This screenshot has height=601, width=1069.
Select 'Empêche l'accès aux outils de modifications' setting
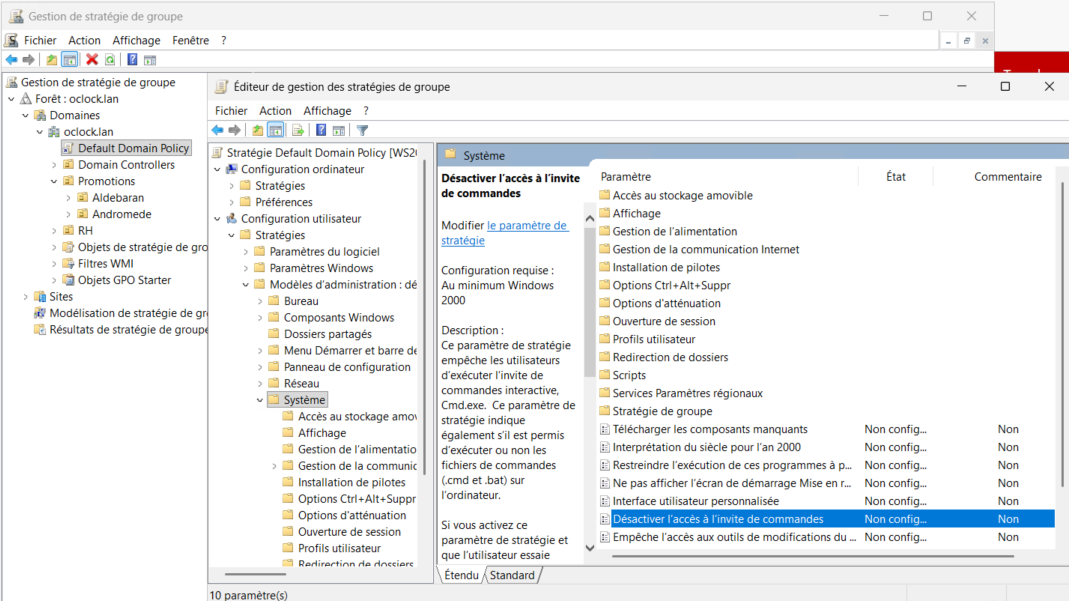pos(733,537)
